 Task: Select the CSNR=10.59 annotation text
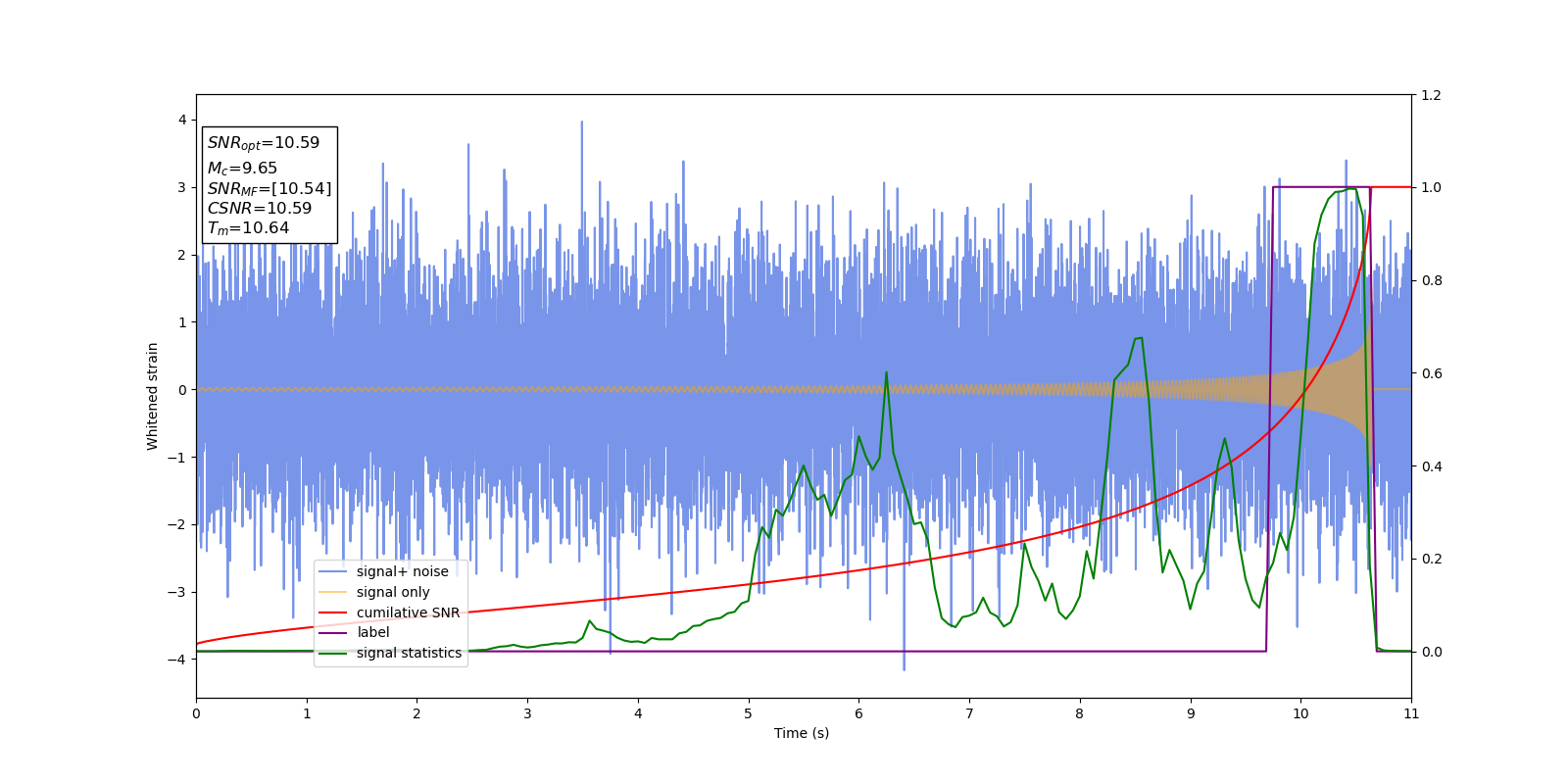point(260,208)
